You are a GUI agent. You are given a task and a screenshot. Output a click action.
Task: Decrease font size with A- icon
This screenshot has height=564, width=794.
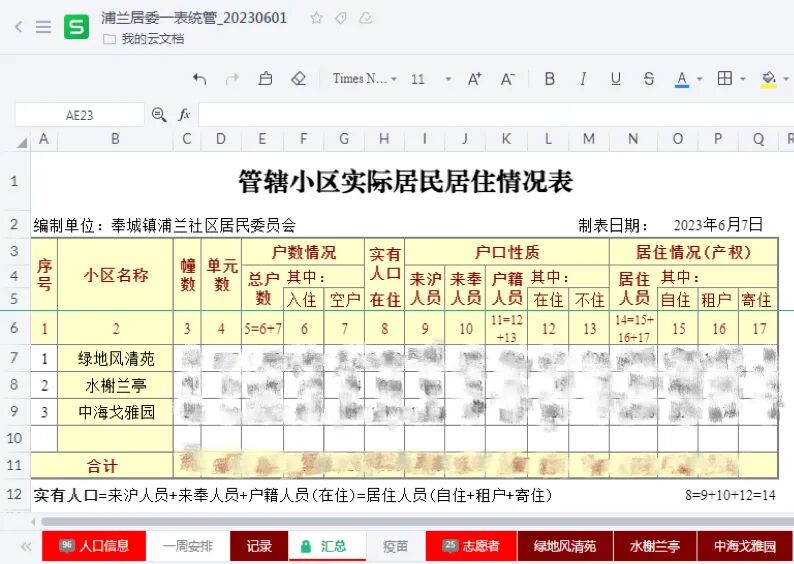click(x=507, y=79)
